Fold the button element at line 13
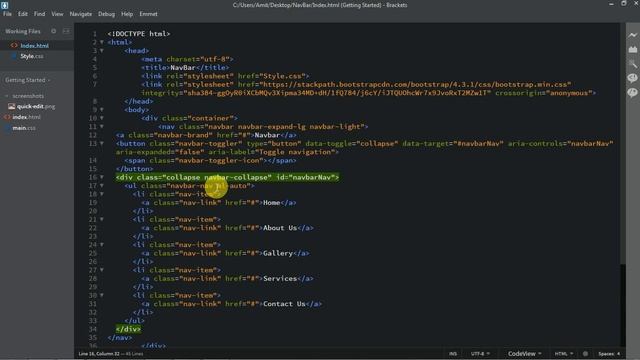The width and height of the screenshot is (640, 360). tap(102, 144)
